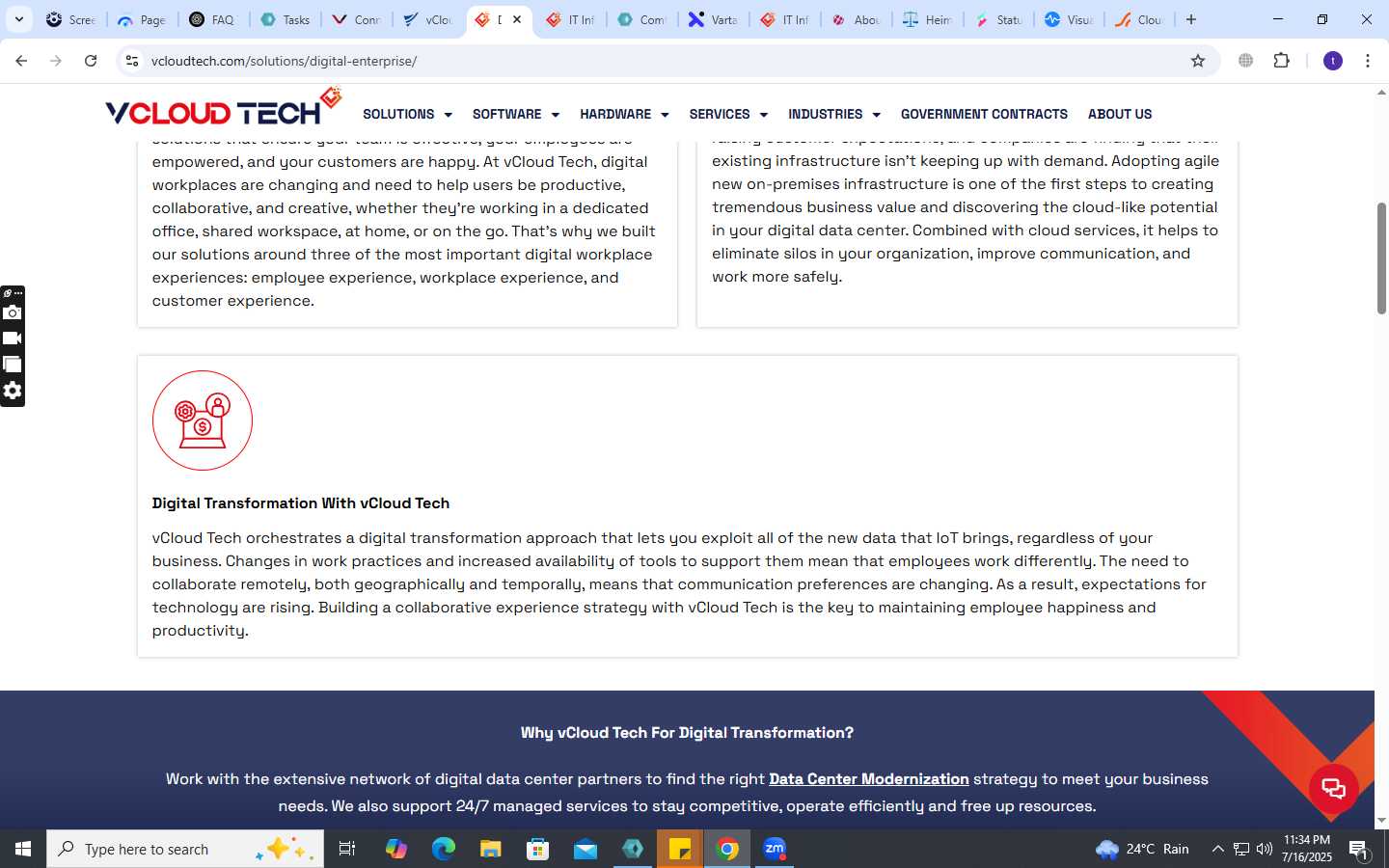The width and height of the screenshot is (1389, 868).
Task: Click the Digital Transformation red circle icon
Action: (203, 420)
